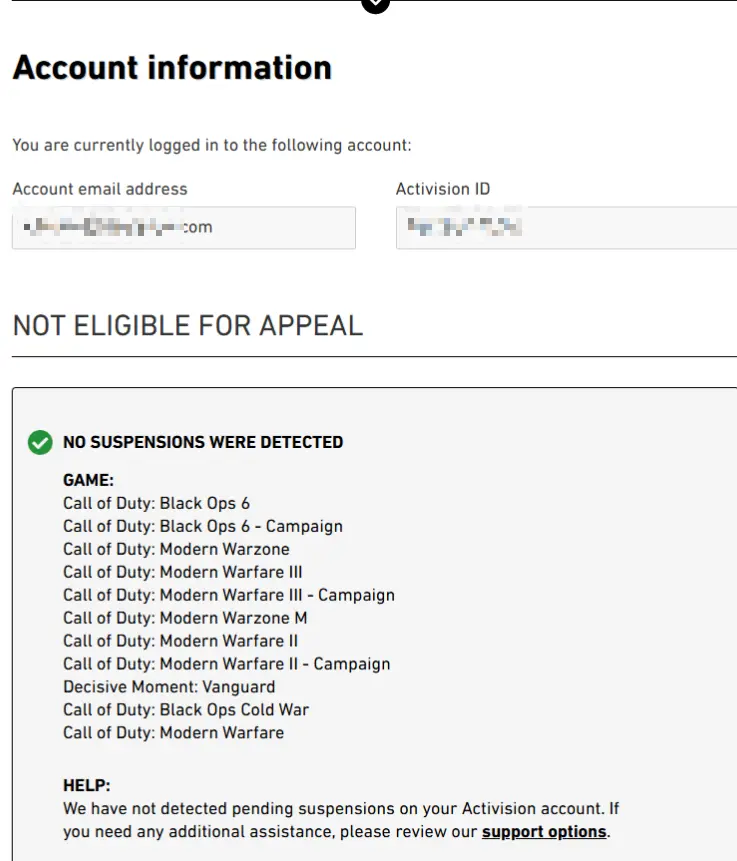Select Black Ops 6 - Campaign entry
This screenshot has width=737, height=861.
click(203, 526)
